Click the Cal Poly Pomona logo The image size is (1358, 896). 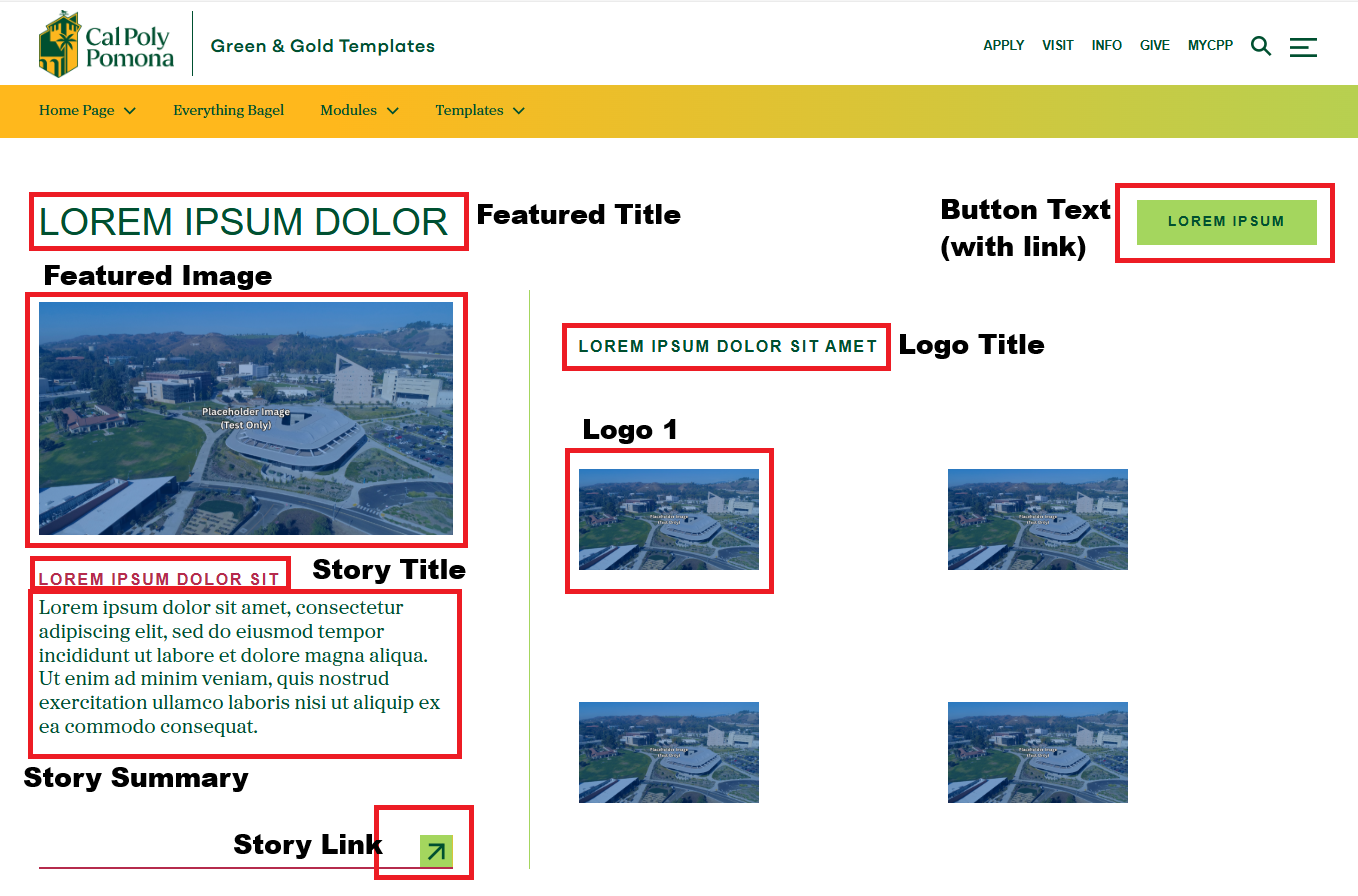click(x=106, y=45)
